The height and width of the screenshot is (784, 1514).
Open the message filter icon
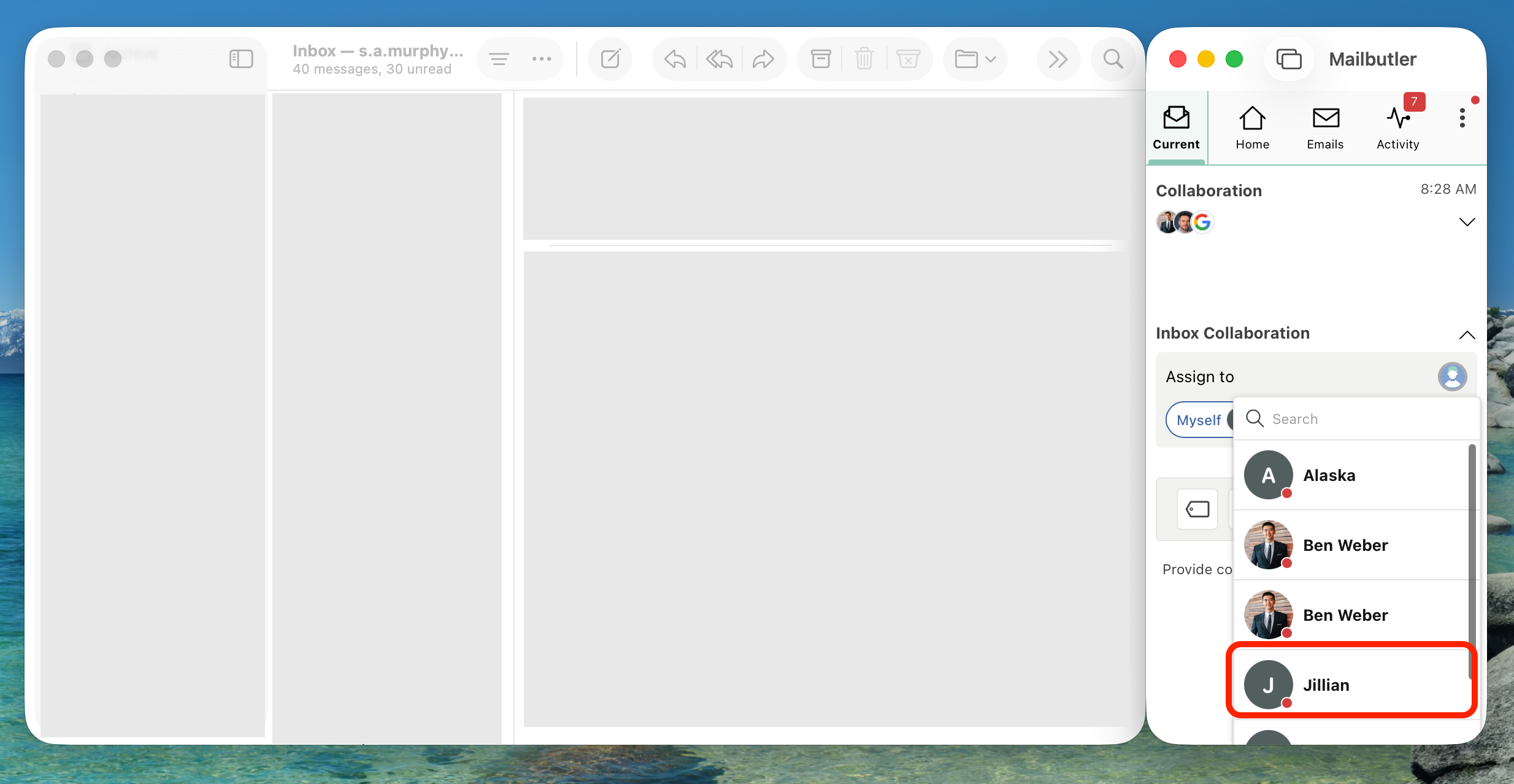[x=499, y=59]
